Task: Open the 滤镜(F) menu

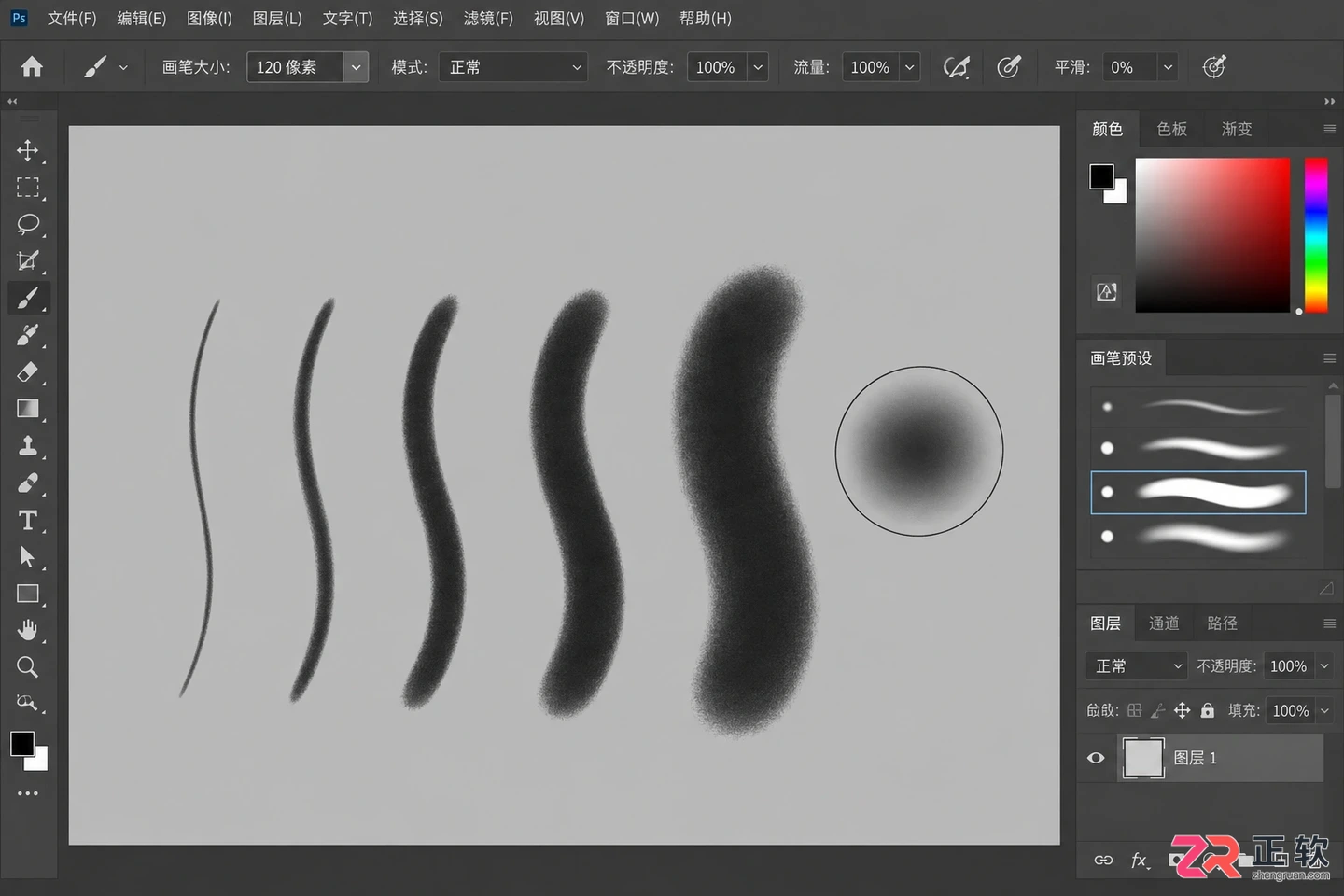Action: tap(488, 19)
